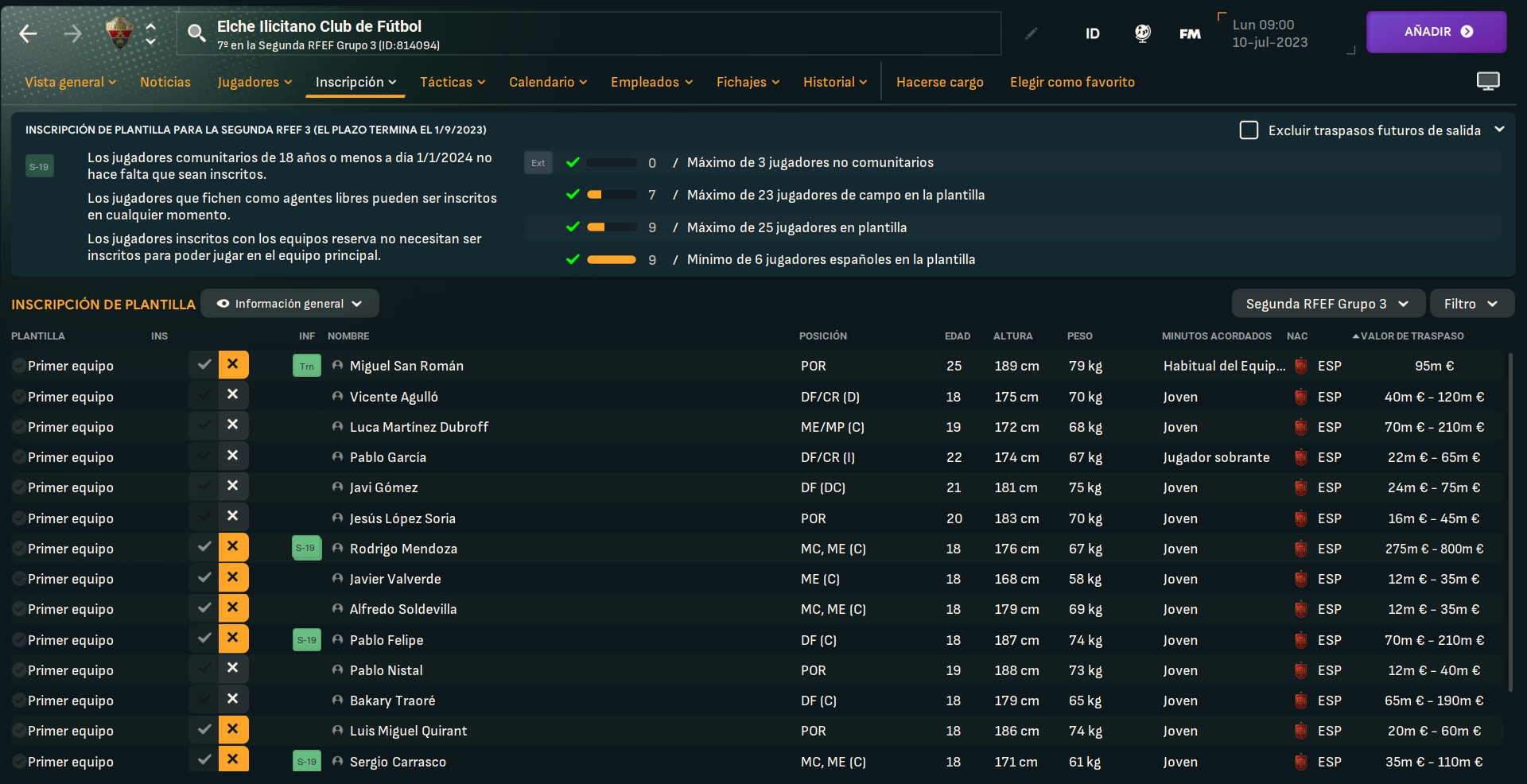This screenshot has height=784, width=1527.
Task: Open Luca Martínez Dubroff player profile
Action: pyautogui.click(x=419, y=427)
